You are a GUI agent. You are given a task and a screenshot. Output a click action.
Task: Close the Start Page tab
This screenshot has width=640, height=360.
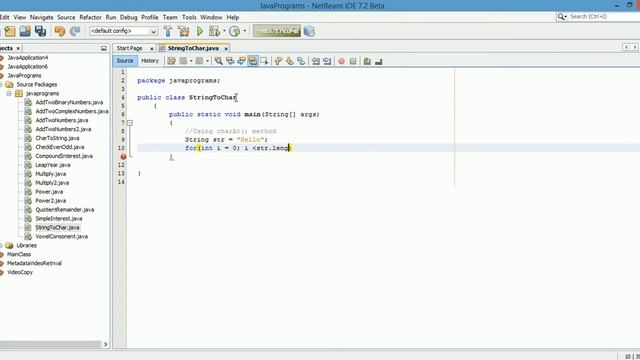(152, 49)
